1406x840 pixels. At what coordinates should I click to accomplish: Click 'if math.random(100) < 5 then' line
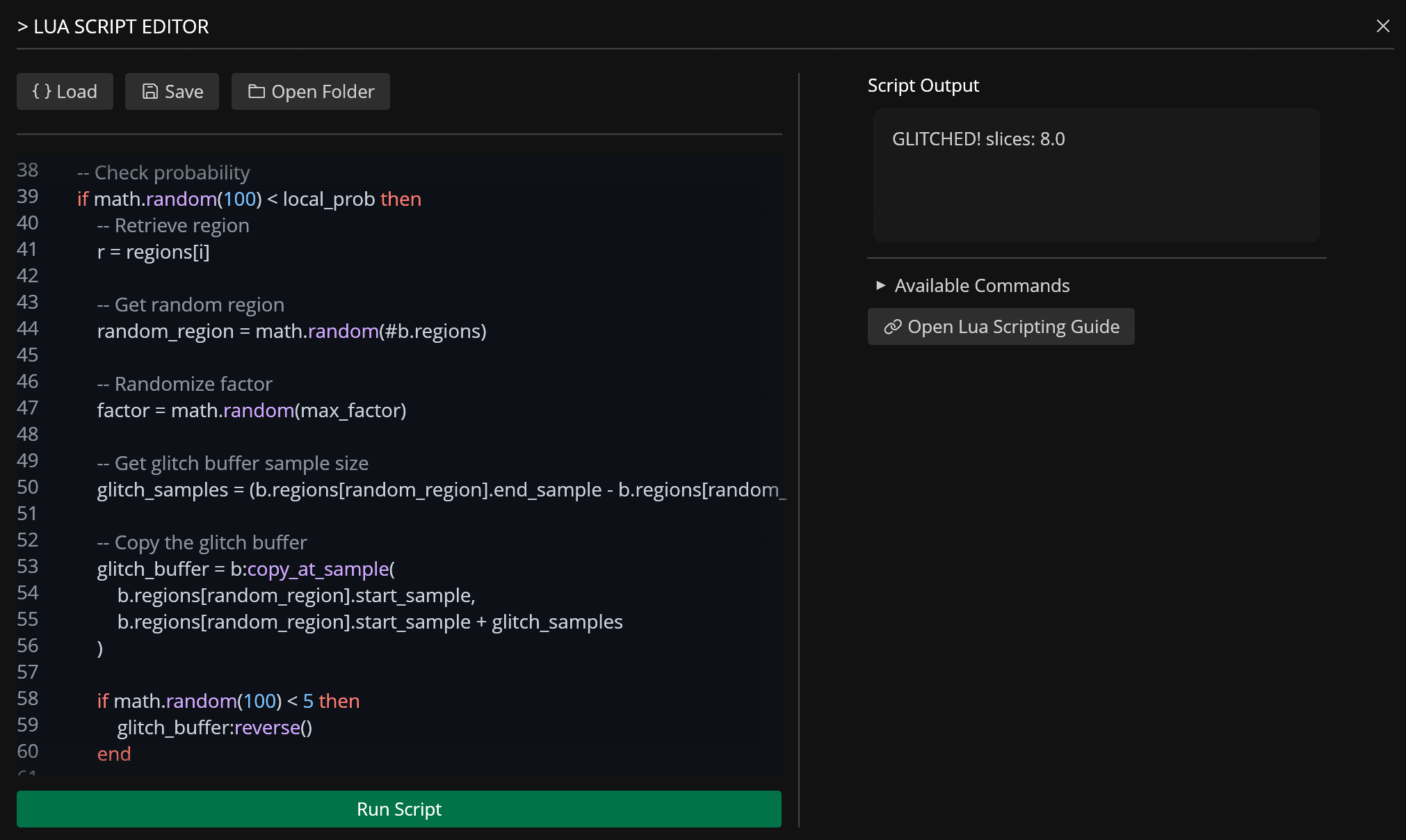click(x=229, y=701)
